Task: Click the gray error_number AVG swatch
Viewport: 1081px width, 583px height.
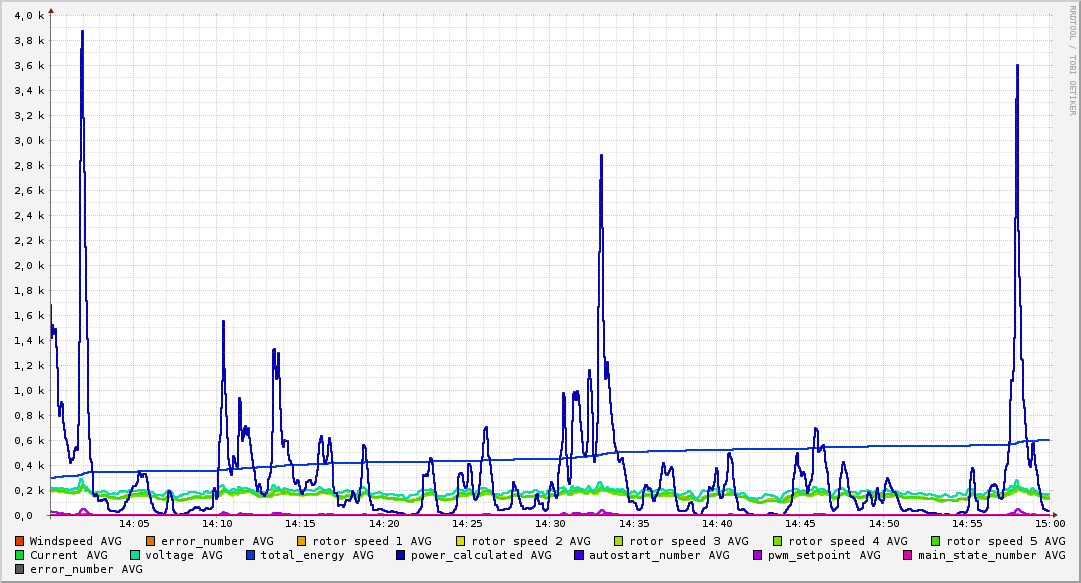Action: click(19, 569)
